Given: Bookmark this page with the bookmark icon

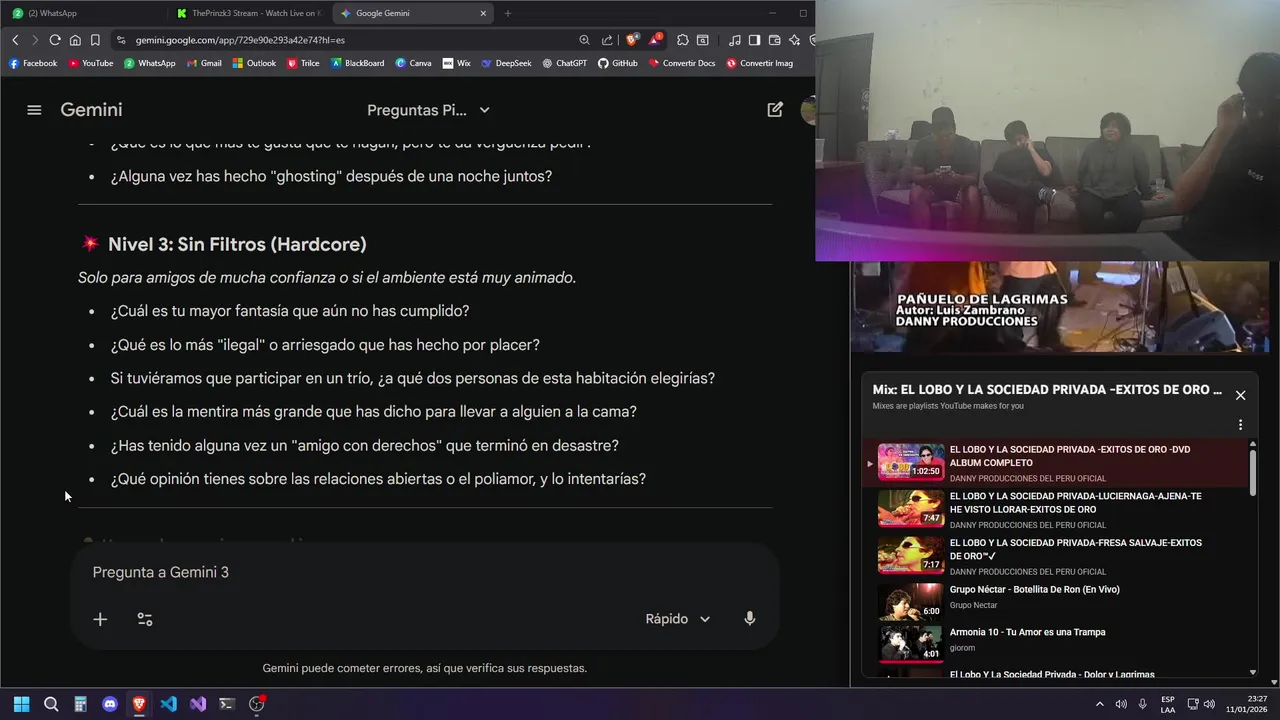Looking at the screenshot, I should click(x=95, y=40).
